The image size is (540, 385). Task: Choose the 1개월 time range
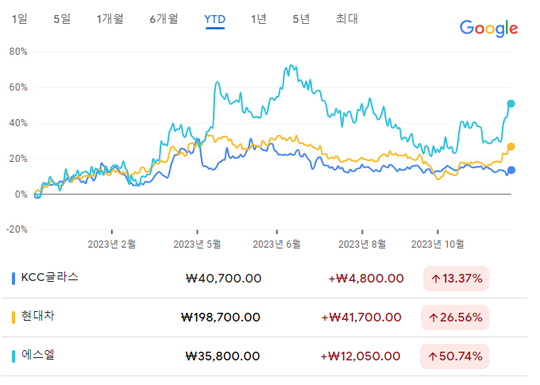pos(110,19)
